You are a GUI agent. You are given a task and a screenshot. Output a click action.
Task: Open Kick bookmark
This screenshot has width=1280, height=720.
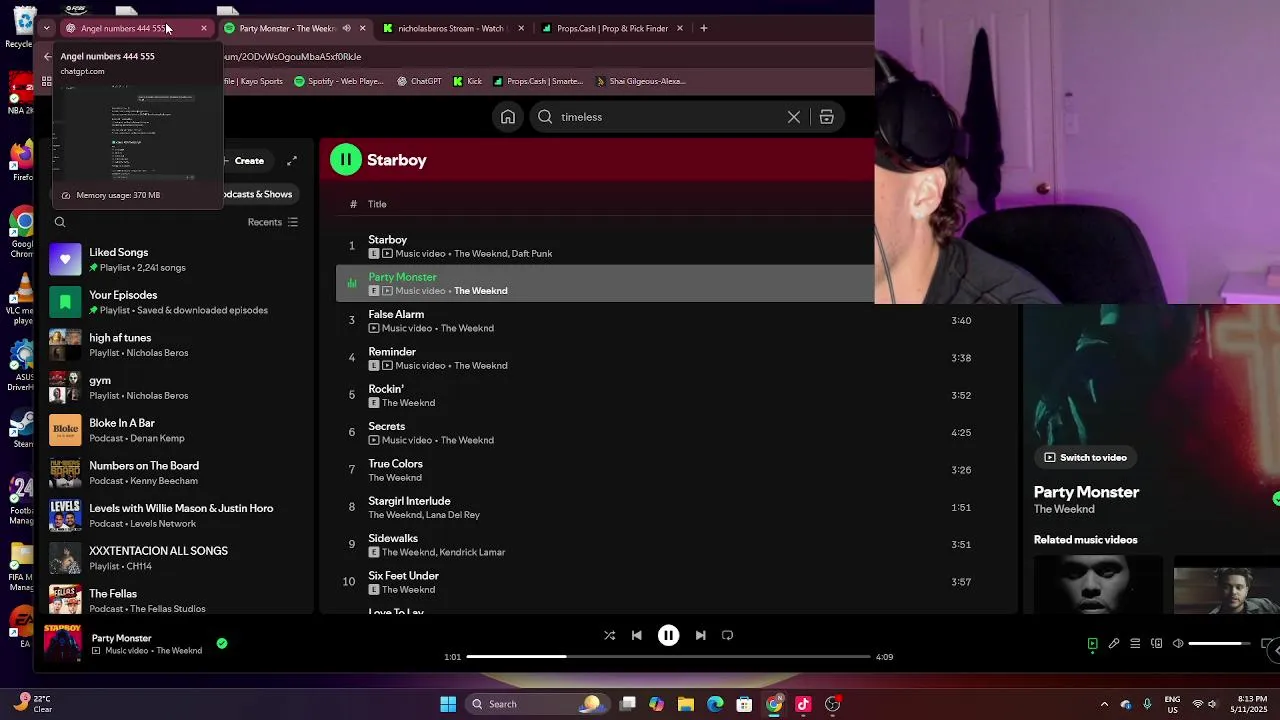tap(467, 81)
